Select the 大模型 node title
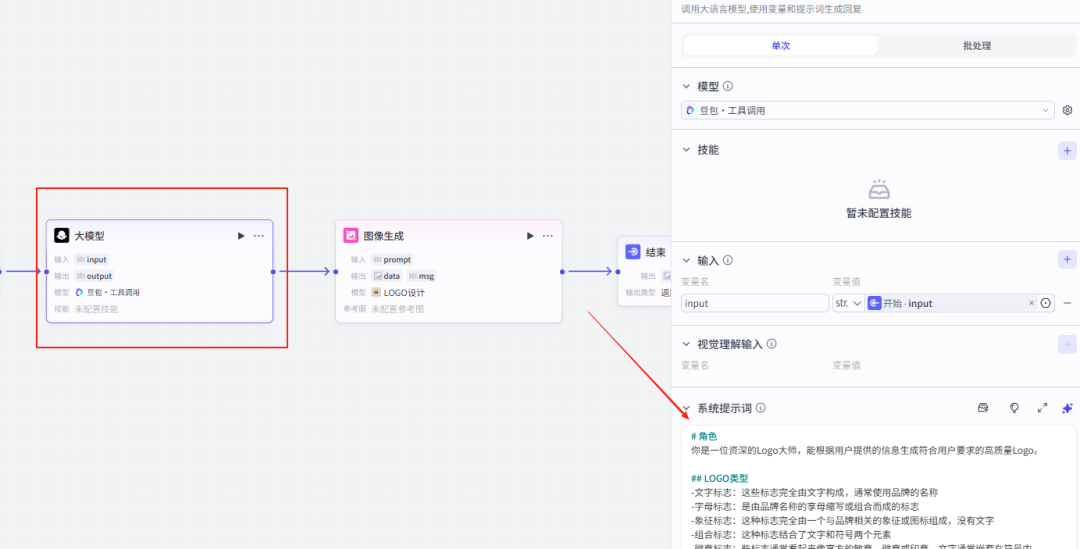1080x549 pixels. point(90,236)
